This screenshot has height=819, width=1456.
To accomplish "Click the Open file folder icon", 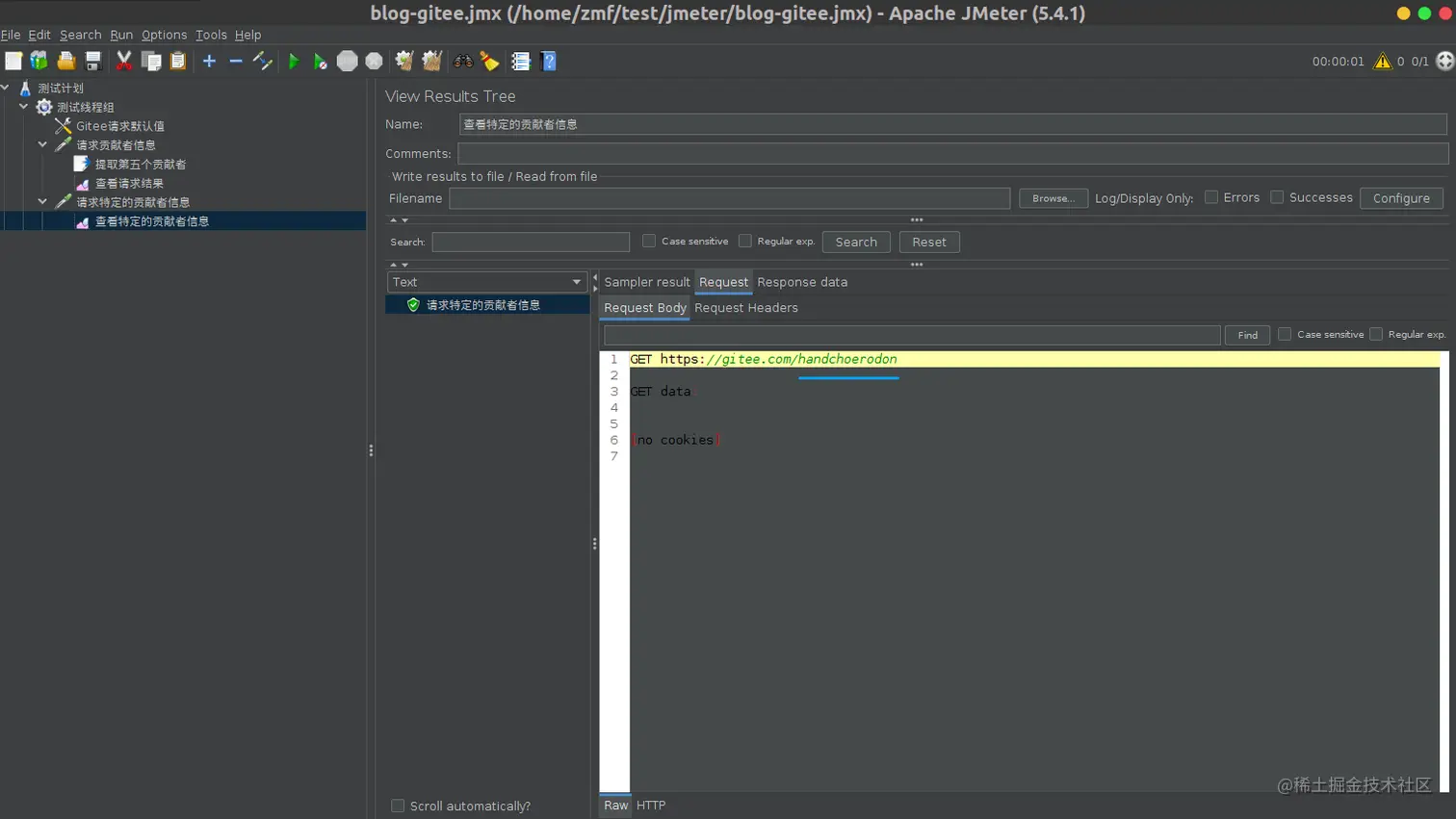I will point(66,62).
